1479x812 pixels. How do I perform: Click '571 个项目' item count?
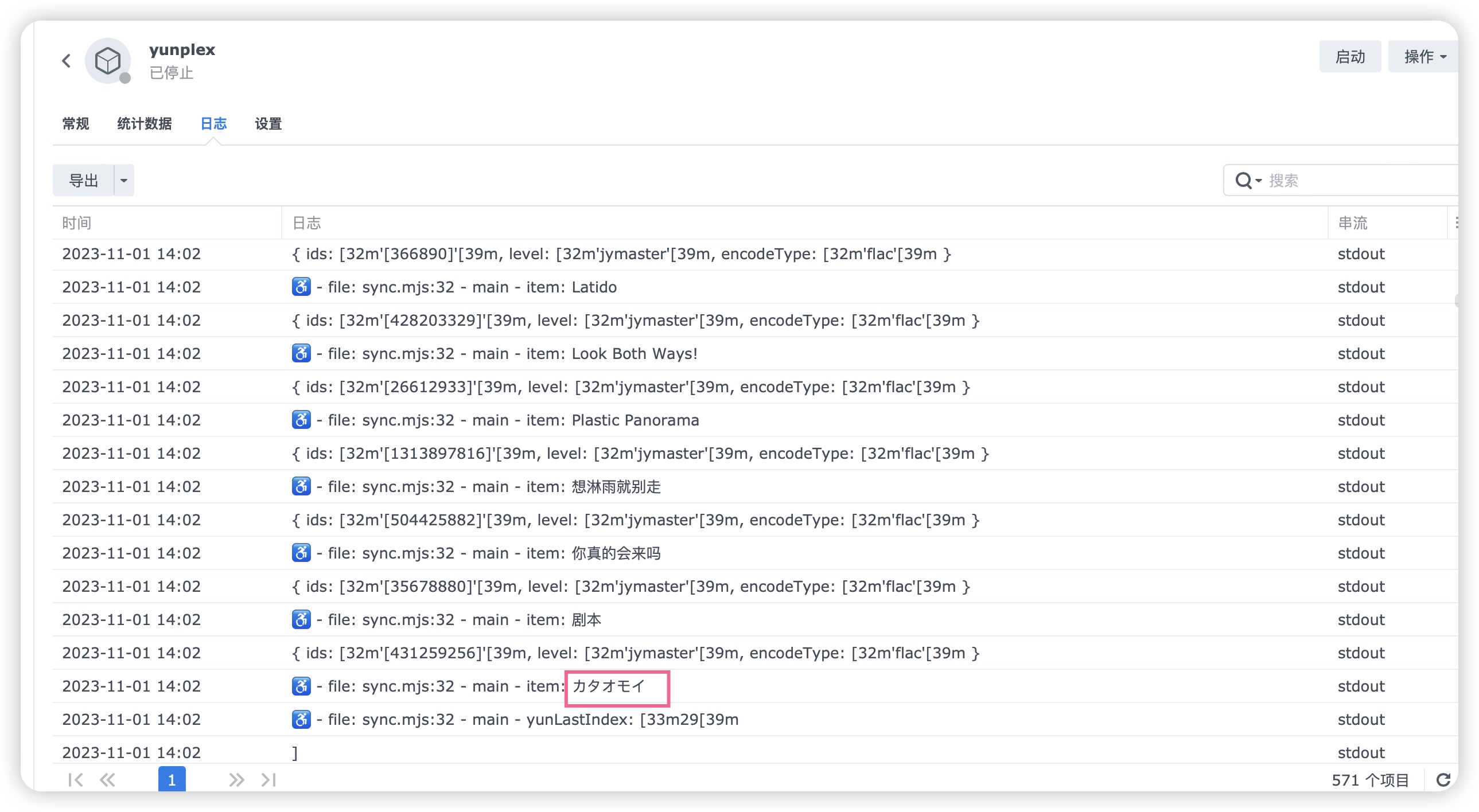[1371, 780]
